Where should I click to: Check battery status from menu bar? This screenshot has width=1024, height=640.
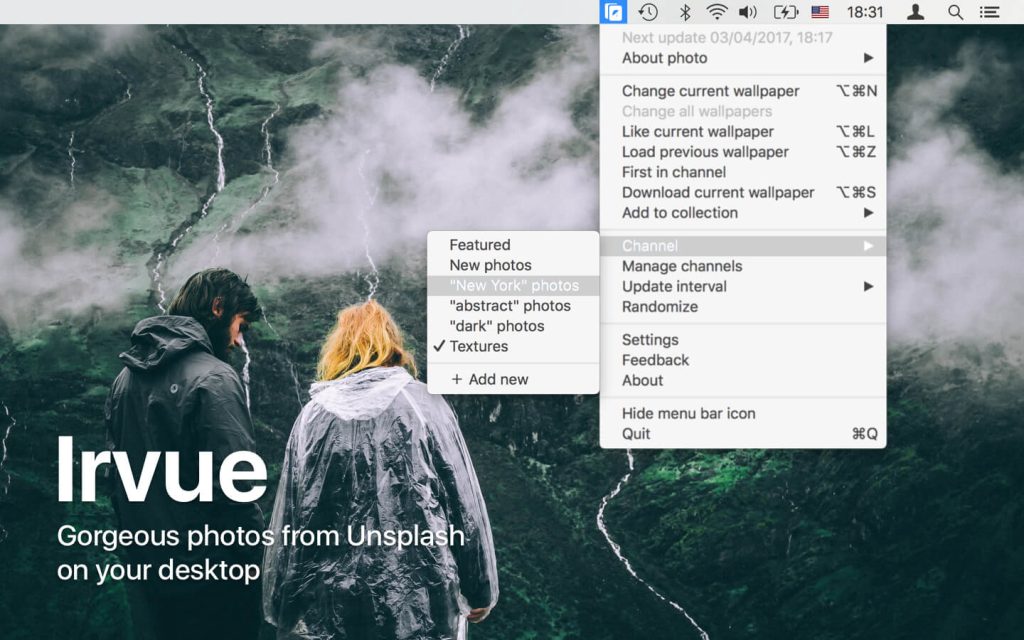coord(786,12)
